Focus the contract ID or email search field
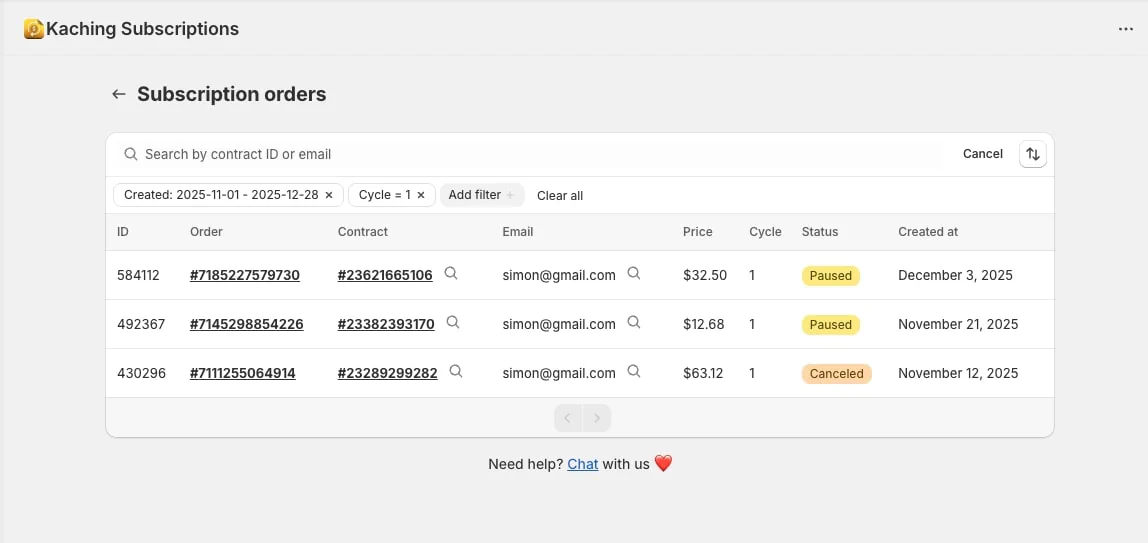The image size is (1148, 543). 527,154
